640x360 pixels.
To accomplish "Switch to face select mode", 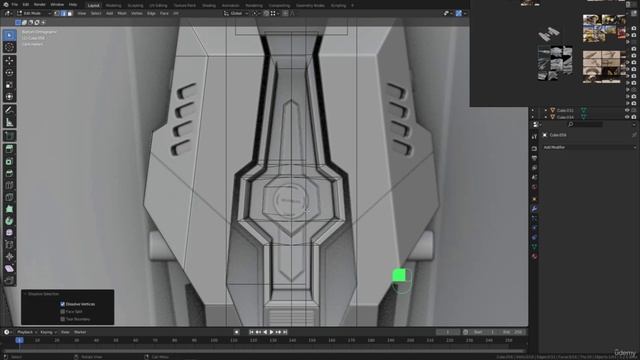I will pos(70,13).
